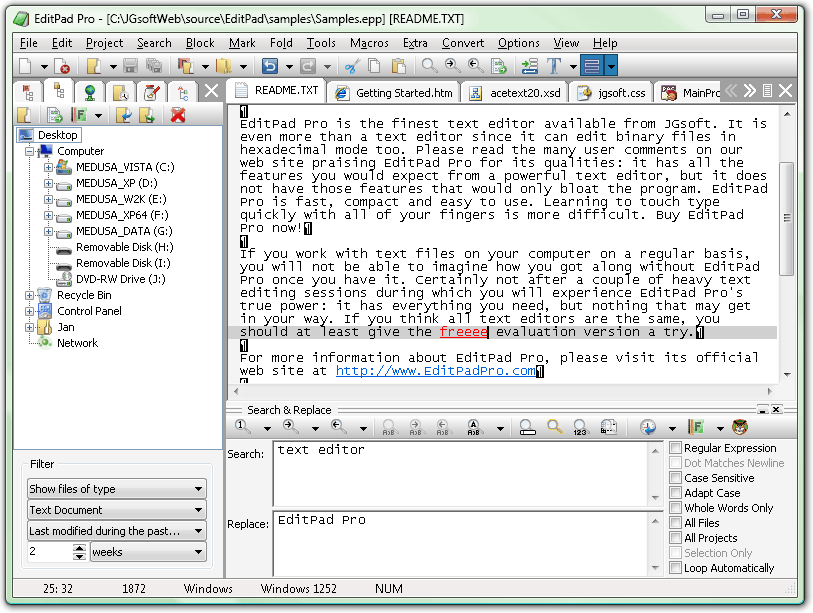Click the Count Matches 123 icon
Screen dimensions: 813x613
(580, 427)
